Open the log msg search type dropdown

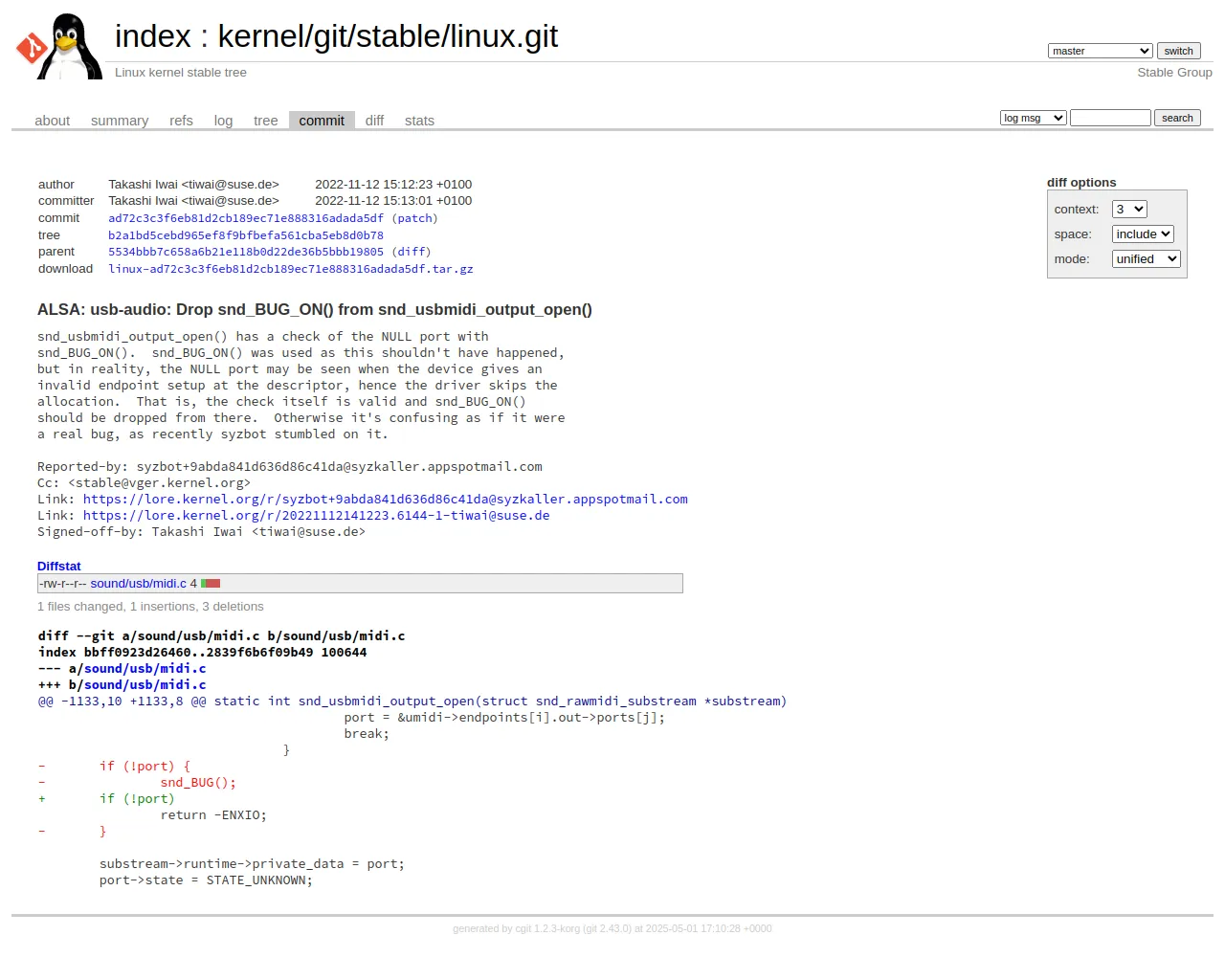(x=1033, y=118)
